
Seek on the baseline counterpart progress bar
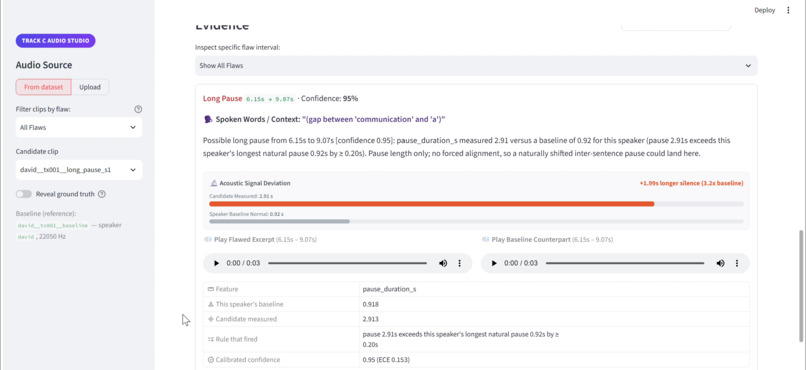tap(625, 263)
